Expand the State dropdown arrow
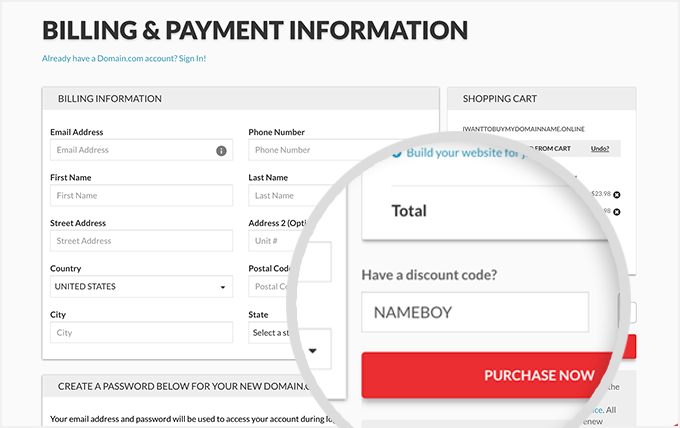The width and height of the screenshot is (680, 428). (x=312, y=350)
